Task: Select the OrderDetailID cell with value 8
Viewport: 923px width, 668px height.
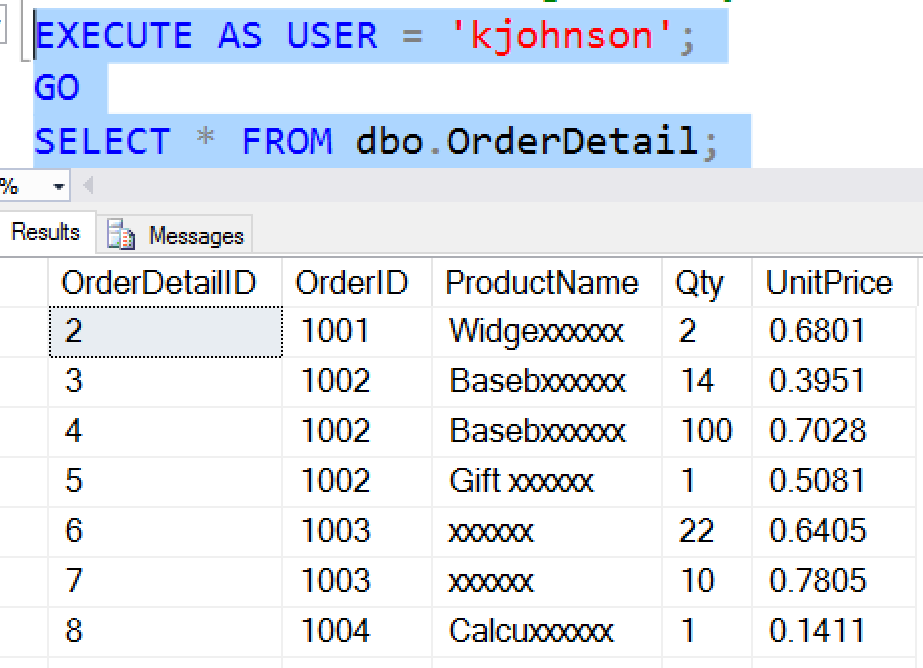Action: pos(165,632)
